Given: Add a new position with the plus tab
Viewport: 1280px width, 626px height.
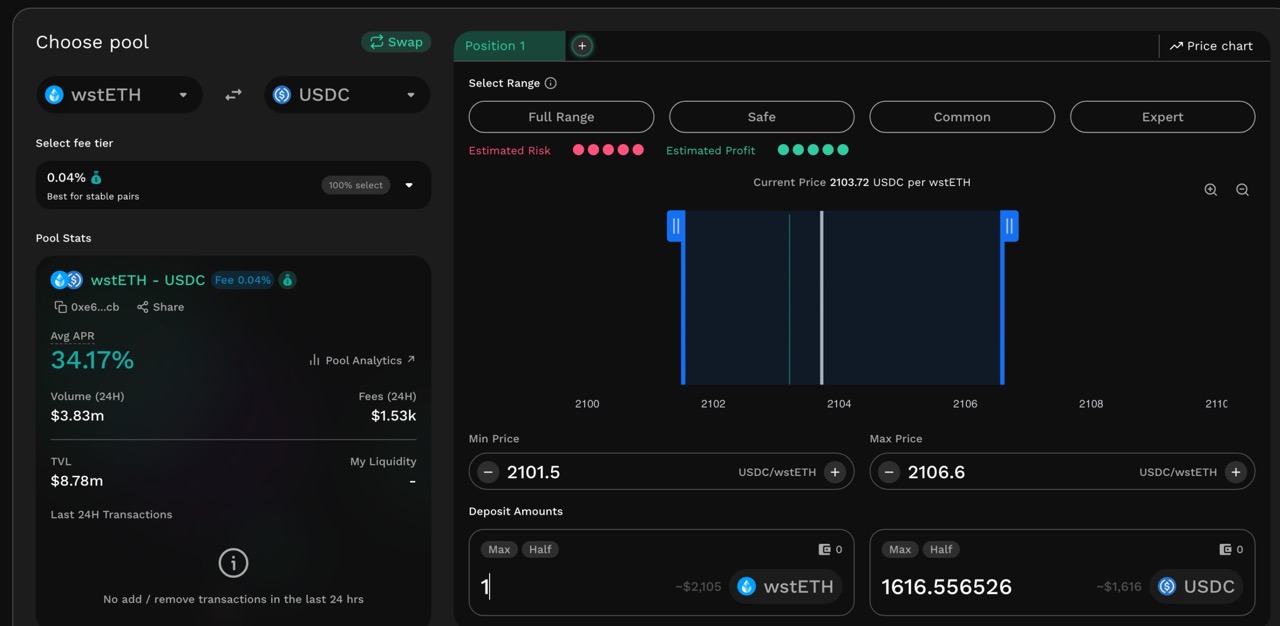Looking at the screenshot, I should point(581,45).
